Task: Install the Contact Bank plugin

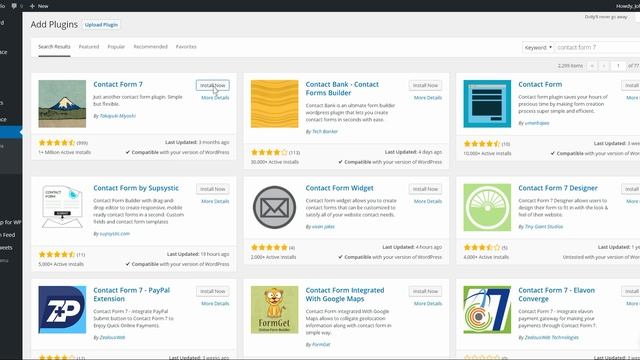Action: 425,85
